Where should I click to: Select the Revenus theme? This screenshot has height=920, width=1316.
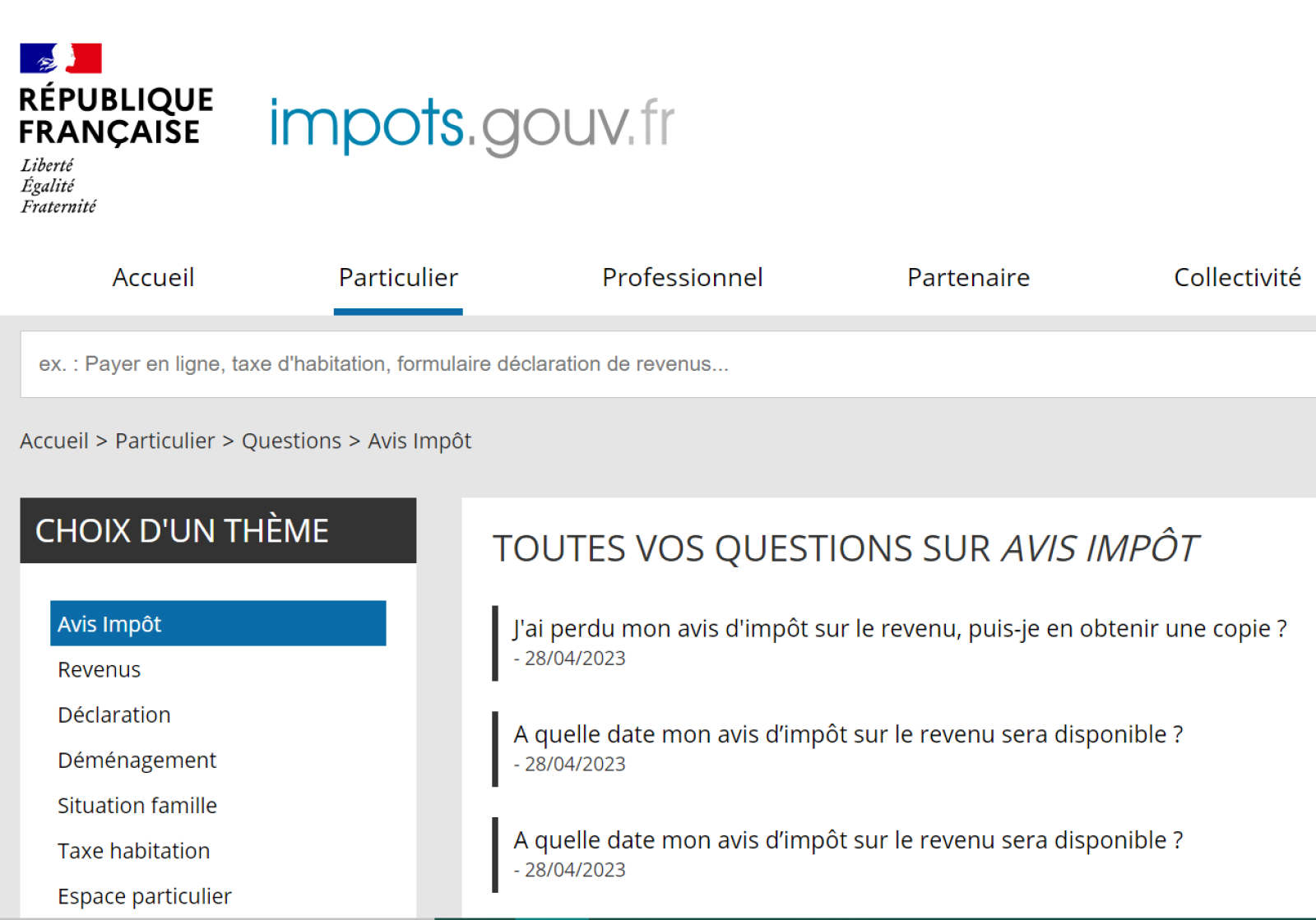tap(99, 669)
